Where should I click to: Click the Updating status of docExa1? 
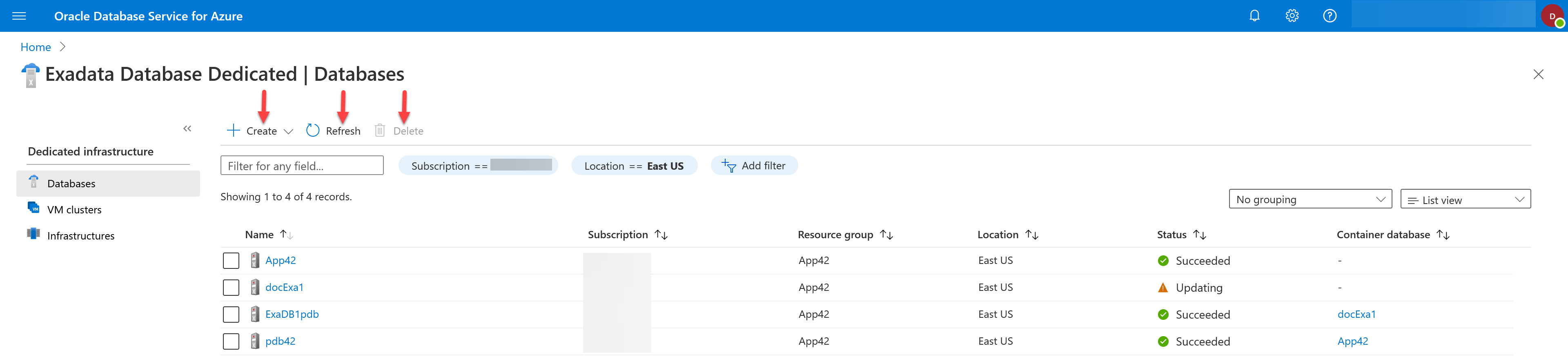1198,288
